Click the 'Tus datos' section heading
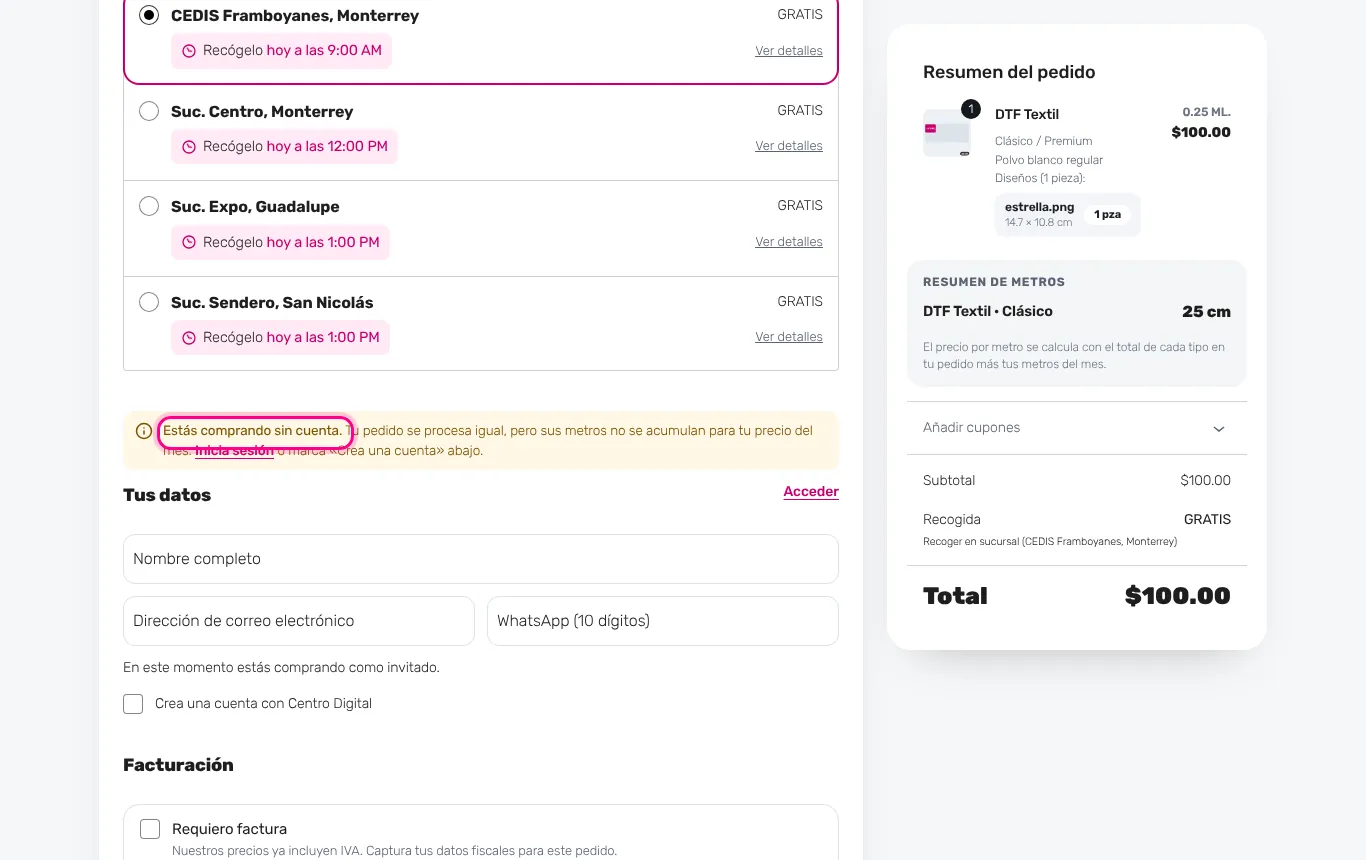Viewport: 1366px width, 860px height. (x=167, y=495)
